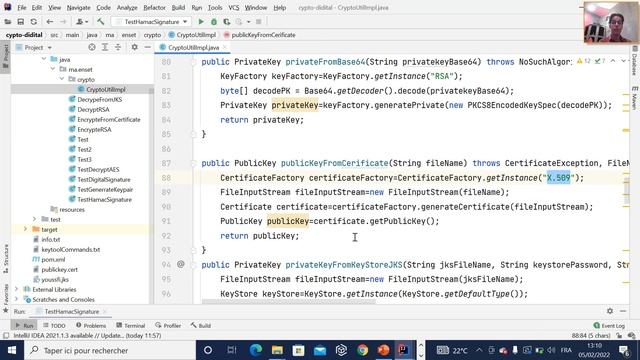The width and height of the screenshot is (640, 360).
Task: Open Google Chrome from taskbar
Action: 362,350
